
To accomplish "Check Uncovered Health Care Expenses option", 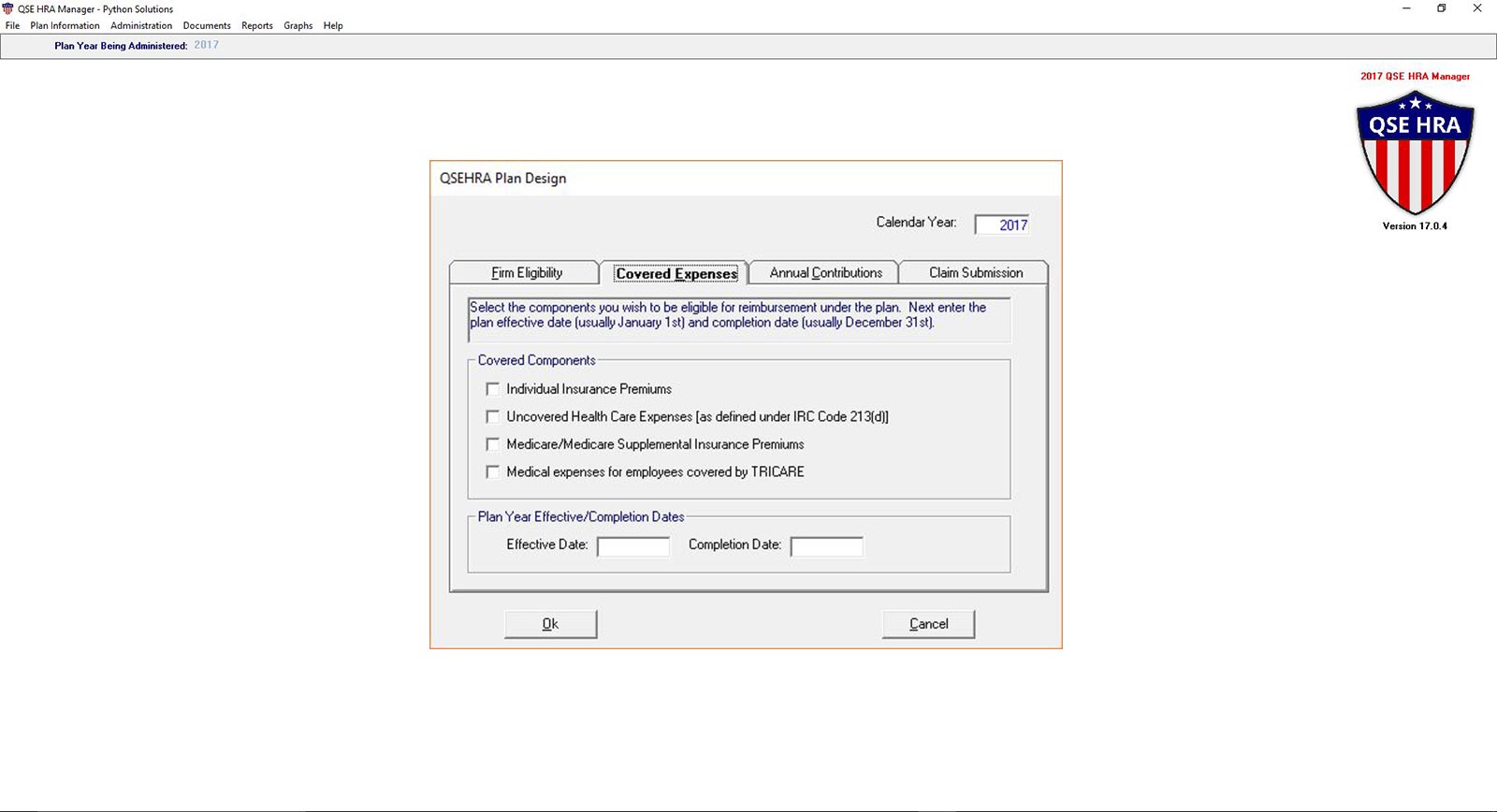I will click(x=493, y=417).
